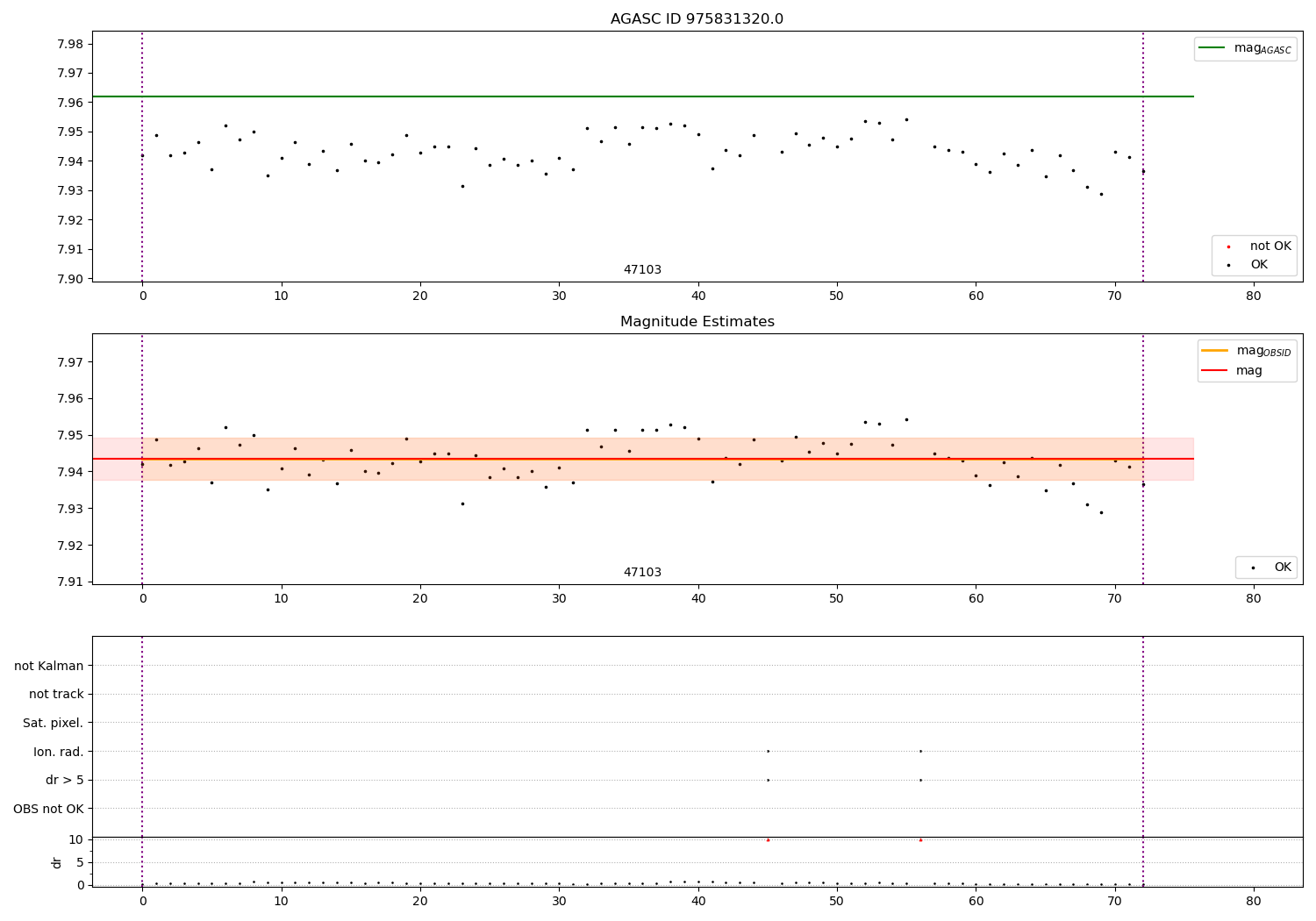The width and height of the screenshot is (1316, 921).
Task: Click the 'mag' legend label with red line
Action: tap(1249, 371)
